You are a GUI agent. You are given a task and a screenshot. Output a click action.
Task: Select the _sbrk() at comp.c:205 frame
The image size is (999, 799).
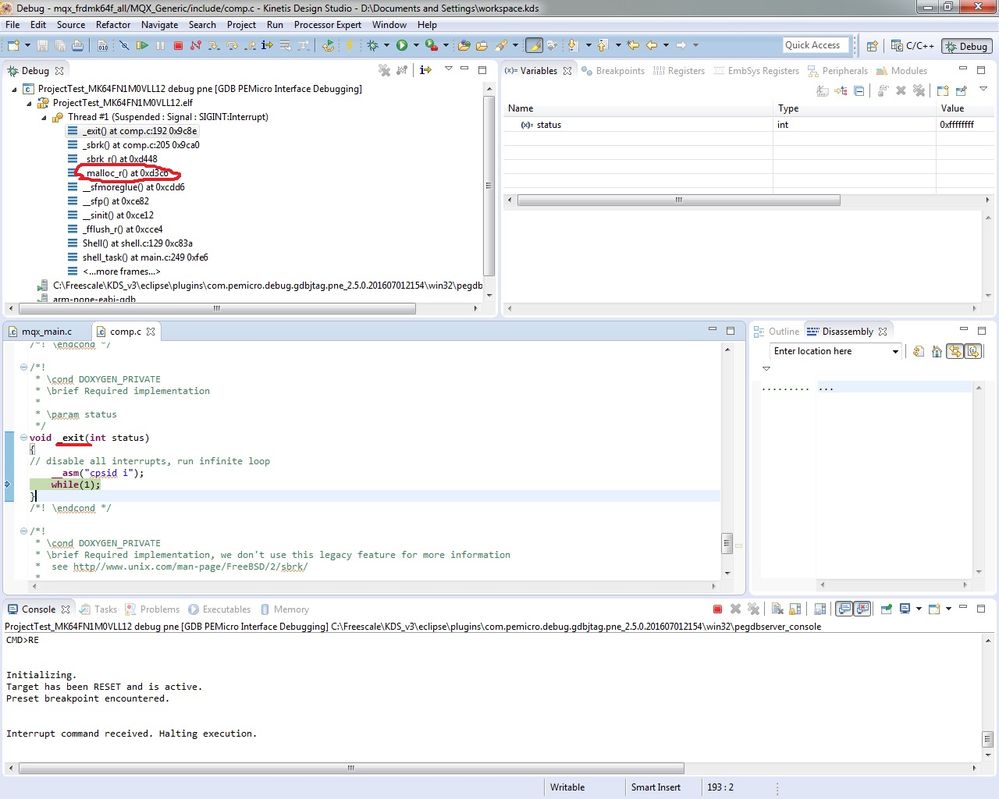[x=140, y=145]
